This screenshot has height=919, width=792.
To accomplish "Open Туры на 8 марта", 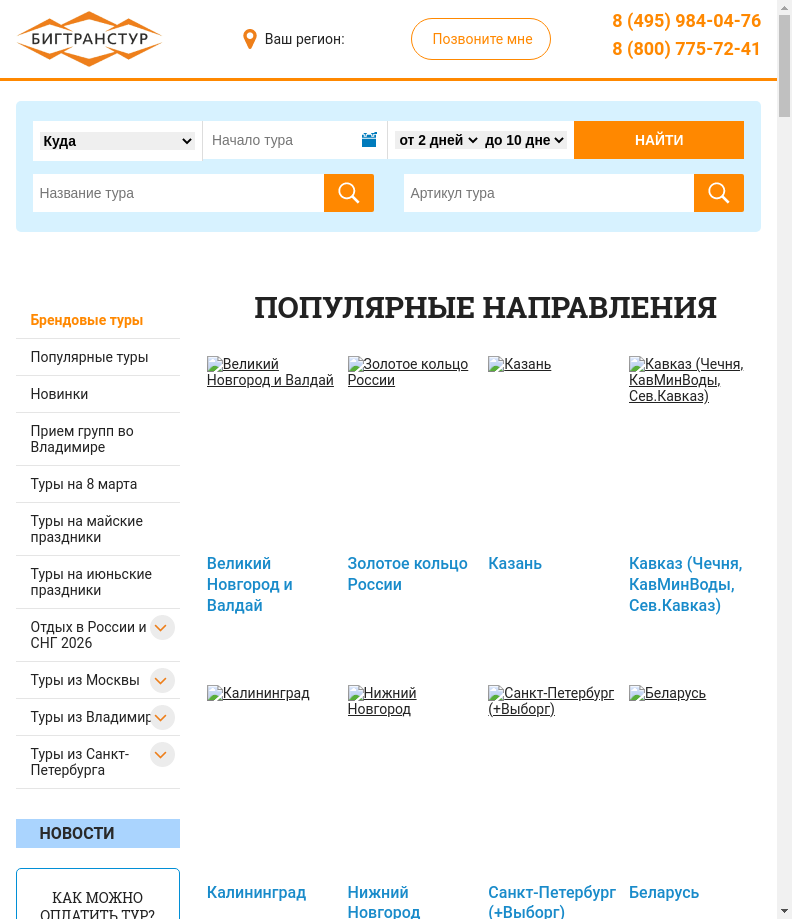I will 84,484.
